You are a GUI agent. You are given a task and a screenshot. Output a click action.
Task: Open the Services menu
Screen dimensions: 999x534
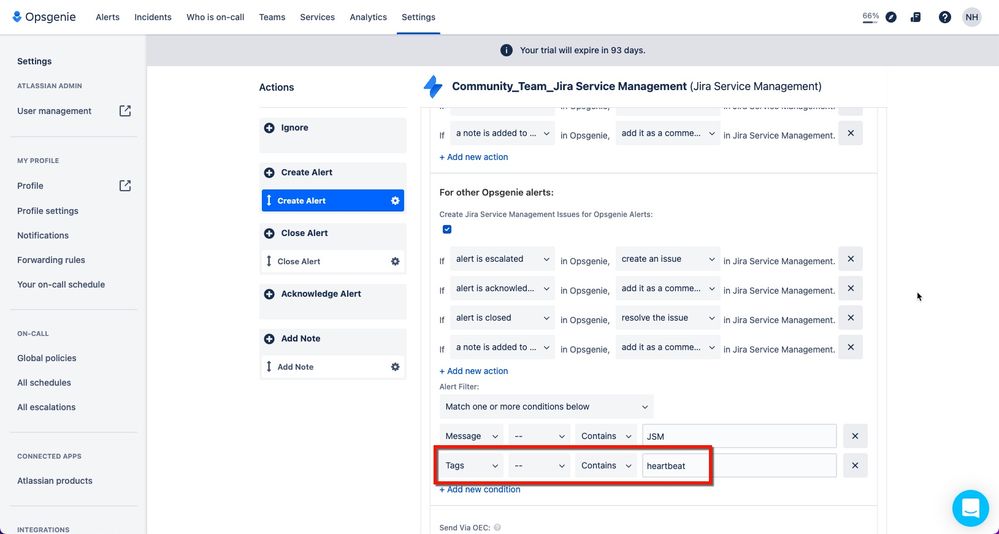pyautogui.click(x=317, y=17)
